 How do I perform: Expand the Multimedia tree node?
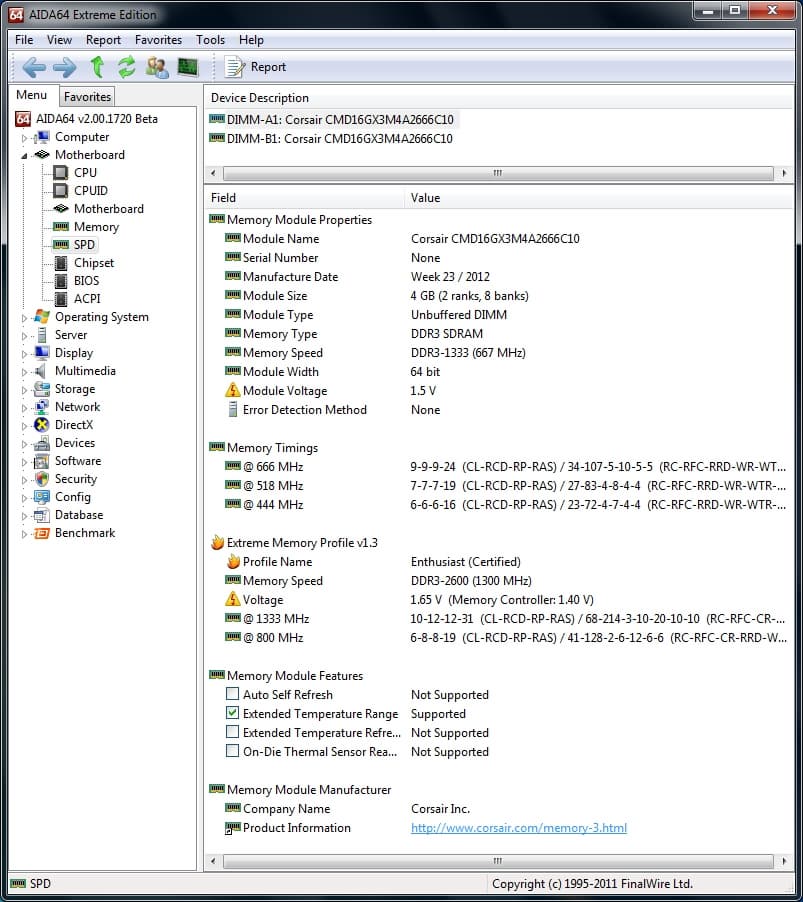coord(24,372)
